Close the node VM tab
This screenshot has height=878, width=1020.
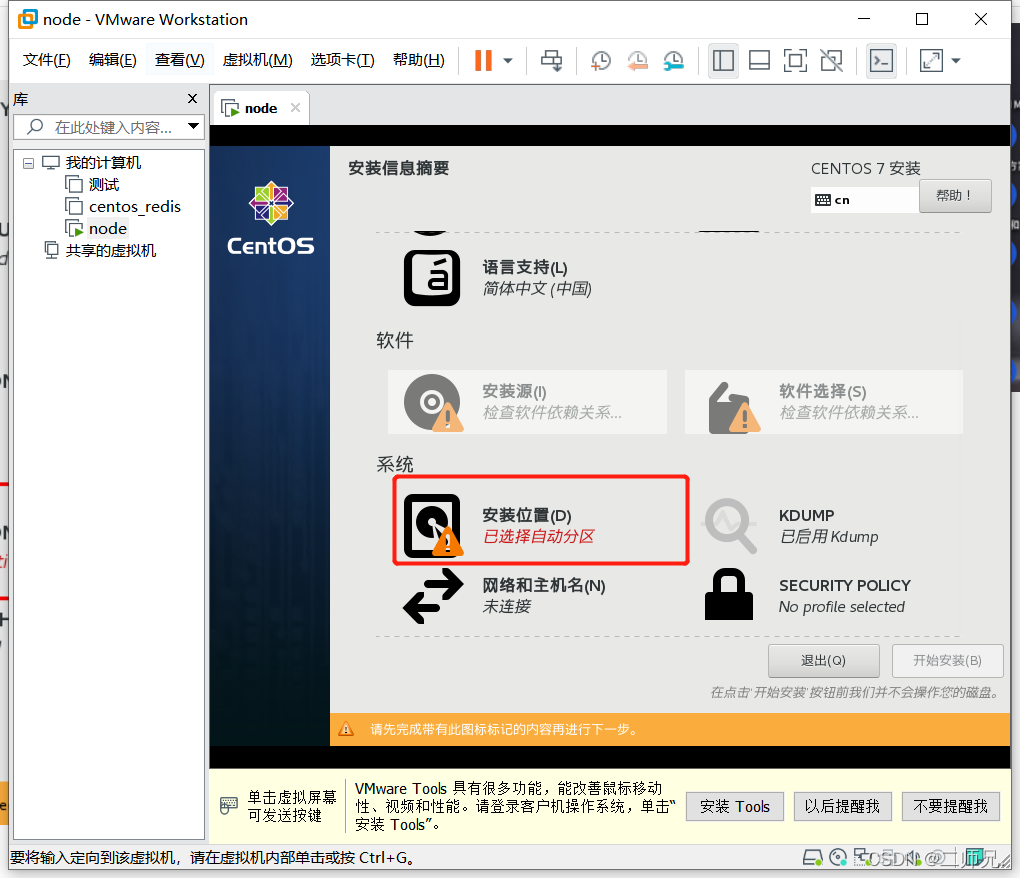point(293,107)
